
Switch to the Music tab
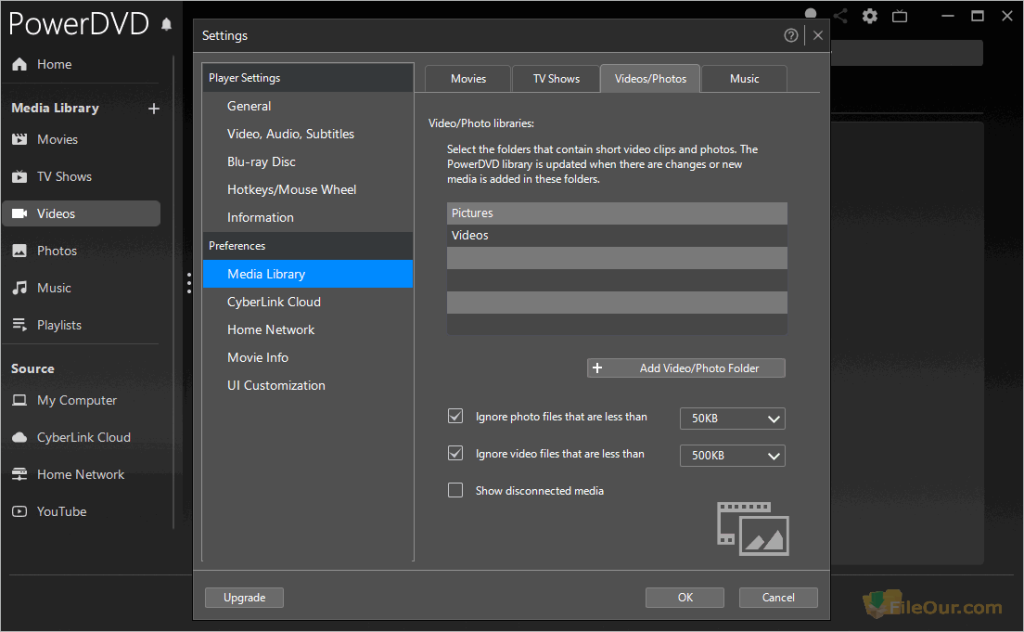[744, 78]
